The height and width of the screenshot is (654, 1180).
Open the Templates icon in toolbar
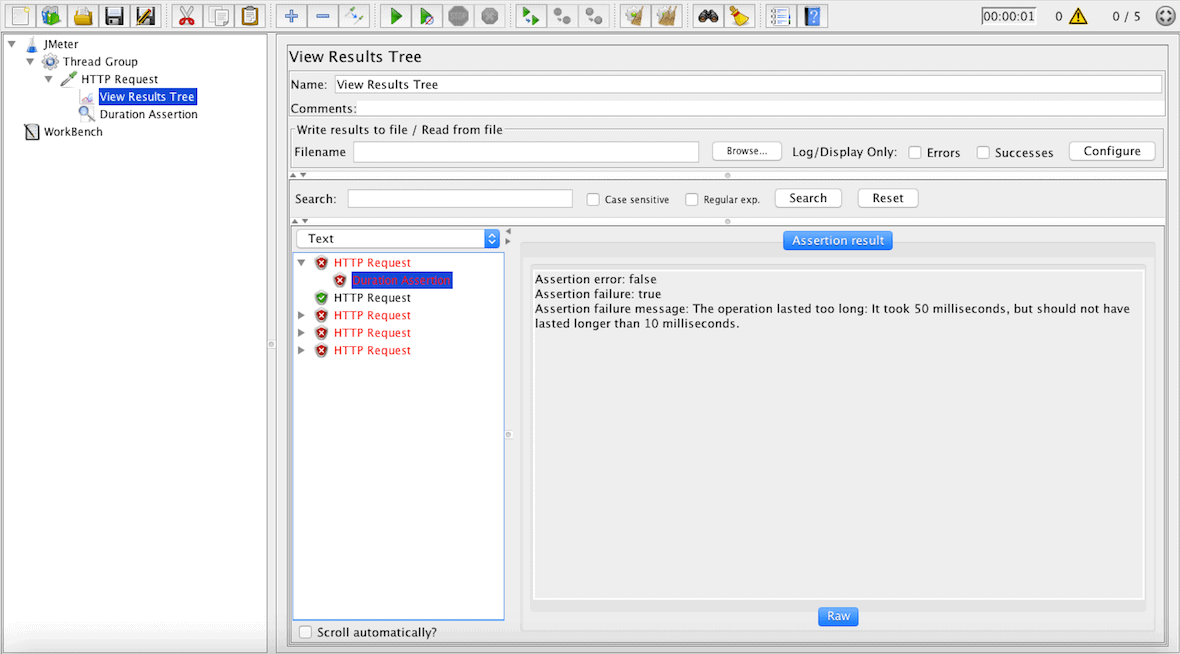pos(51,16)
